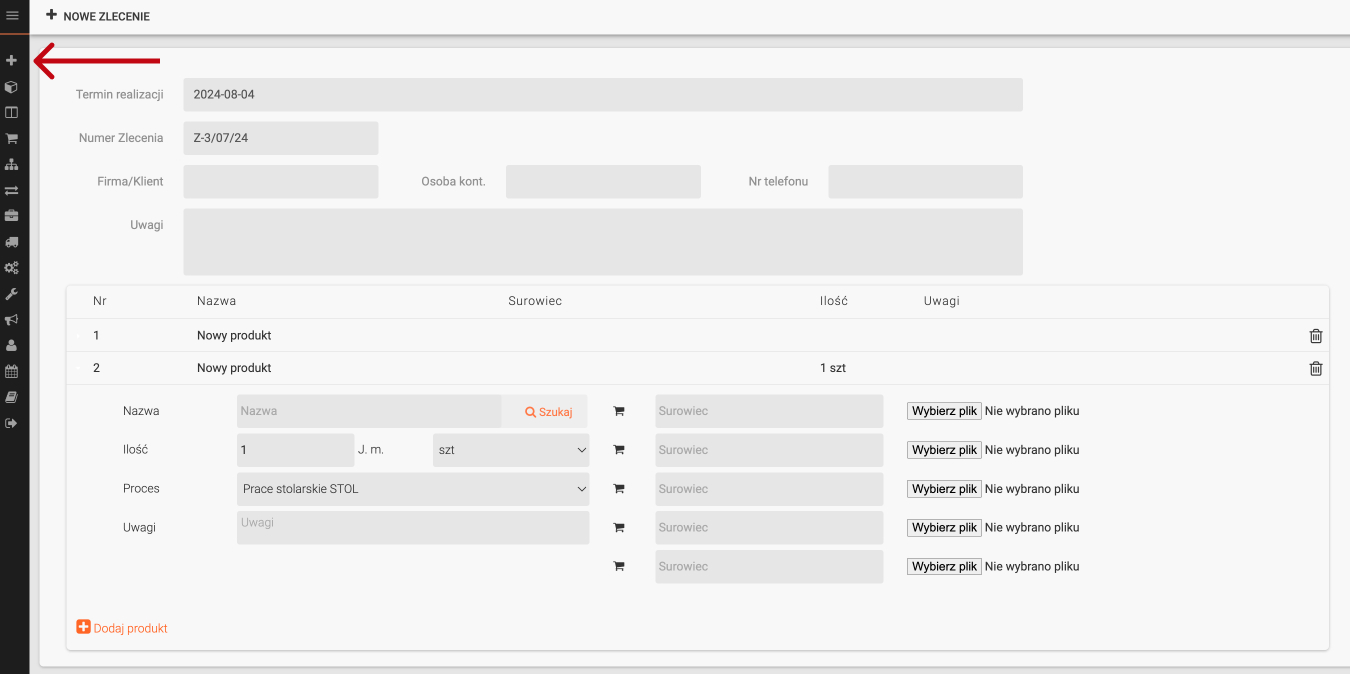Expand the Proces dropdown Prace stolarskie STOL
Viewport: 1350px width, 674px height.
pos(413,489)
